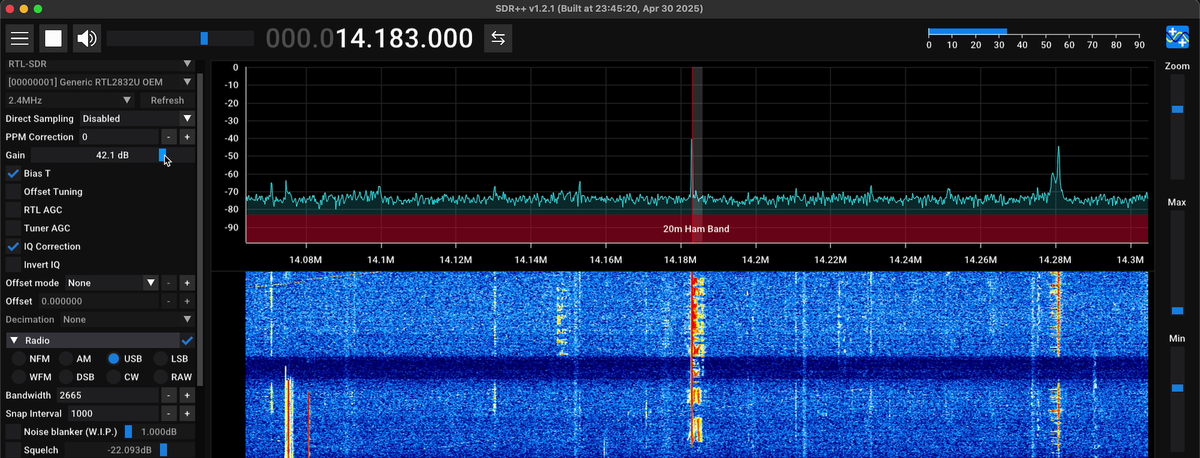The width and height of the screenshot is (1200, 458).
Task: Decrease Bandwidth with minus button
Action: (168, 395)
